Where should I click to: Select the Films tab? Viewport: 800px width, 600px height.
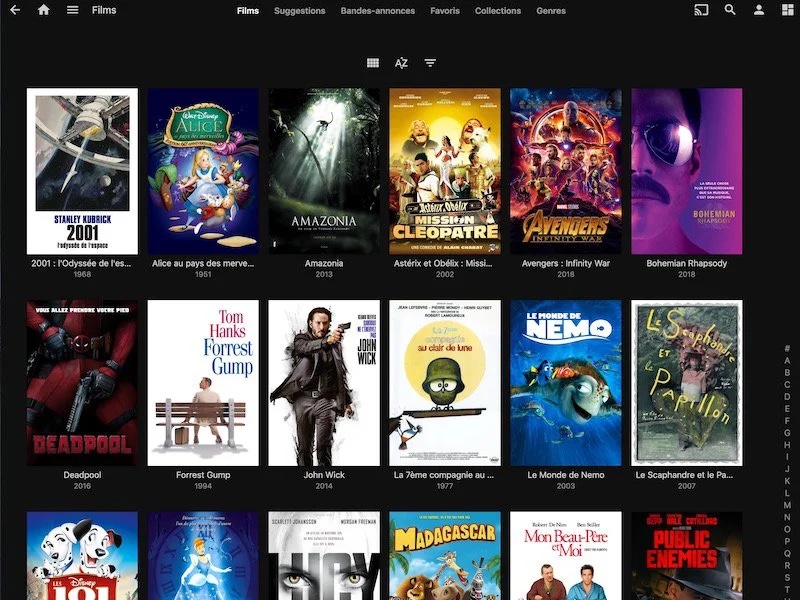click(x=248, y=11)
